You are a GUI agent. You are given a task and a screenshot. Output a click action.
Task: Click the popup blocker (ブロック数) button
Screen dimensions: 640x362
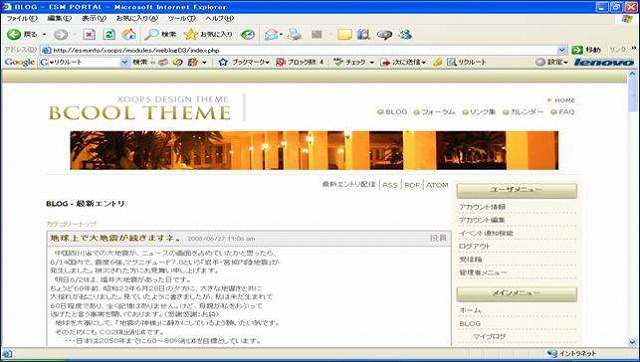click(300, 62)
